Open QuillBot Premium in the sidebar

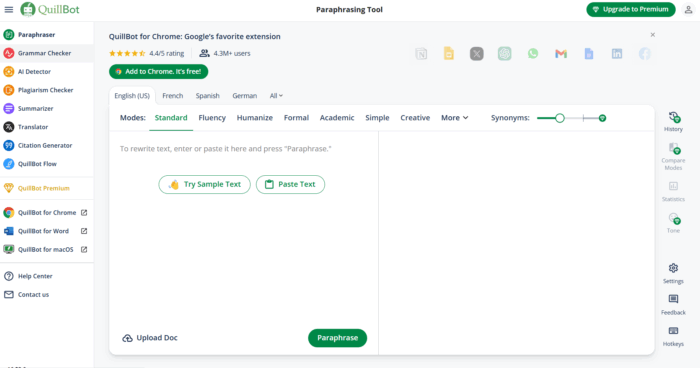coord(47,188)
